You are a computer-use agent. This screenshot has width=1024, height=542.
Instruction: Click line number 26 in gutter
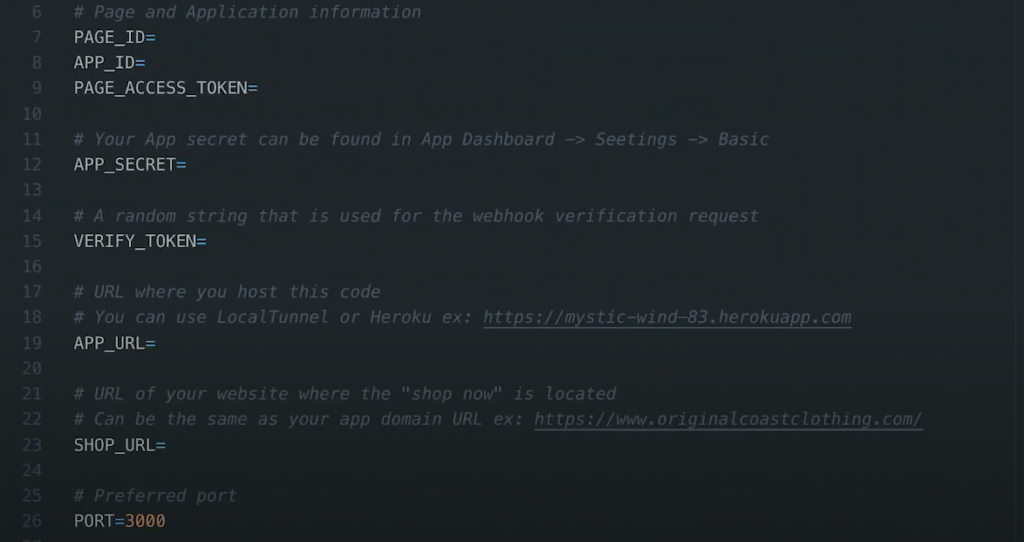(x=31, y=521)
